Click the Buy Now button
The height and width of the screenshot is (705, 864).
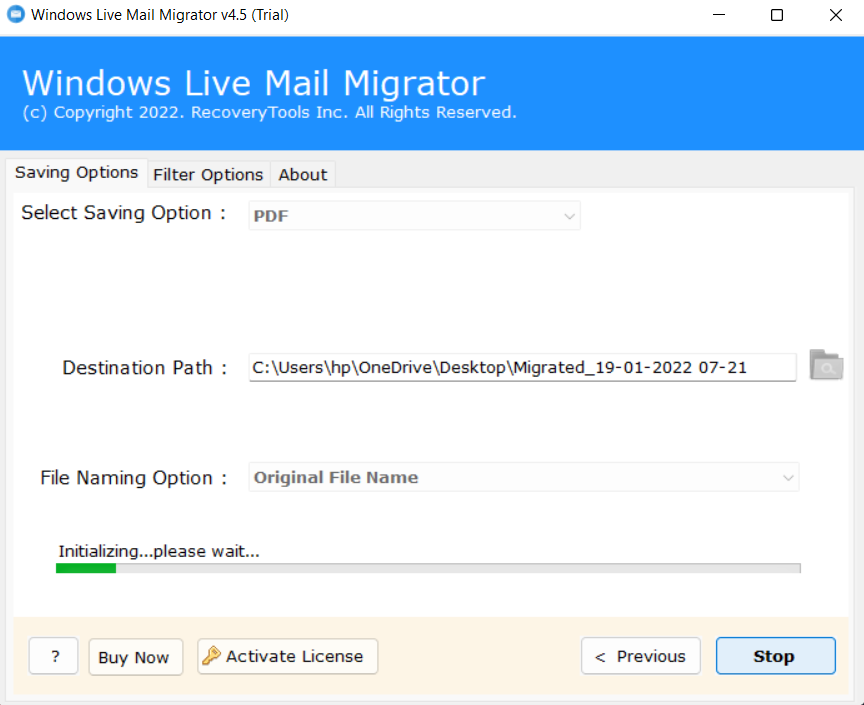pyautogui.click(x=136, y=656)
